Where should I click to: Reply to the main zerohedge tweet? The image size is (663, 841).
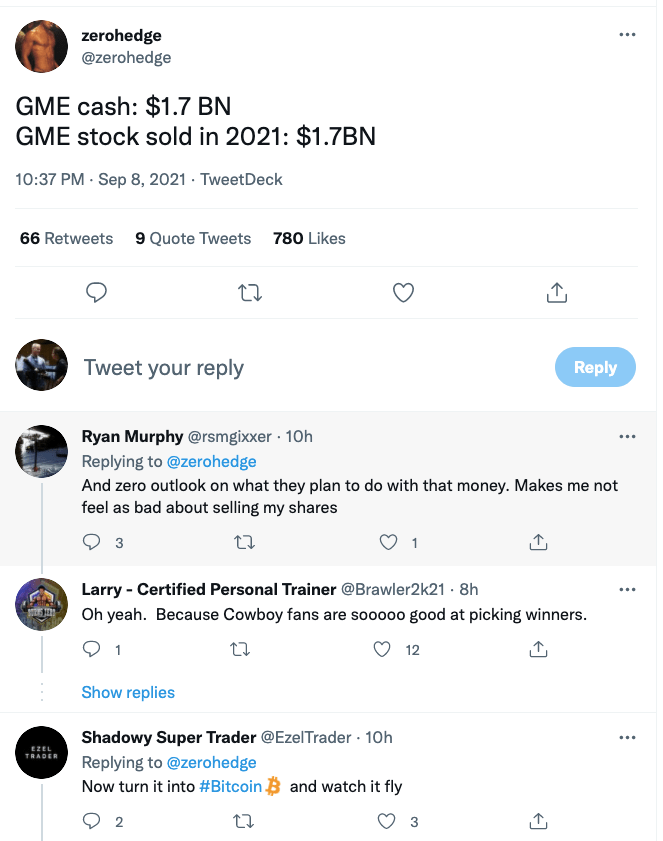[x=97, y=293]
